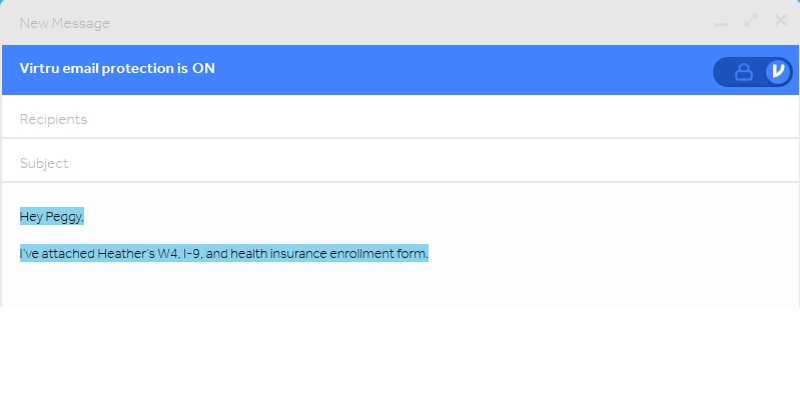
Task: Click the Virtru V logo knob
Action: coord(778,71)
